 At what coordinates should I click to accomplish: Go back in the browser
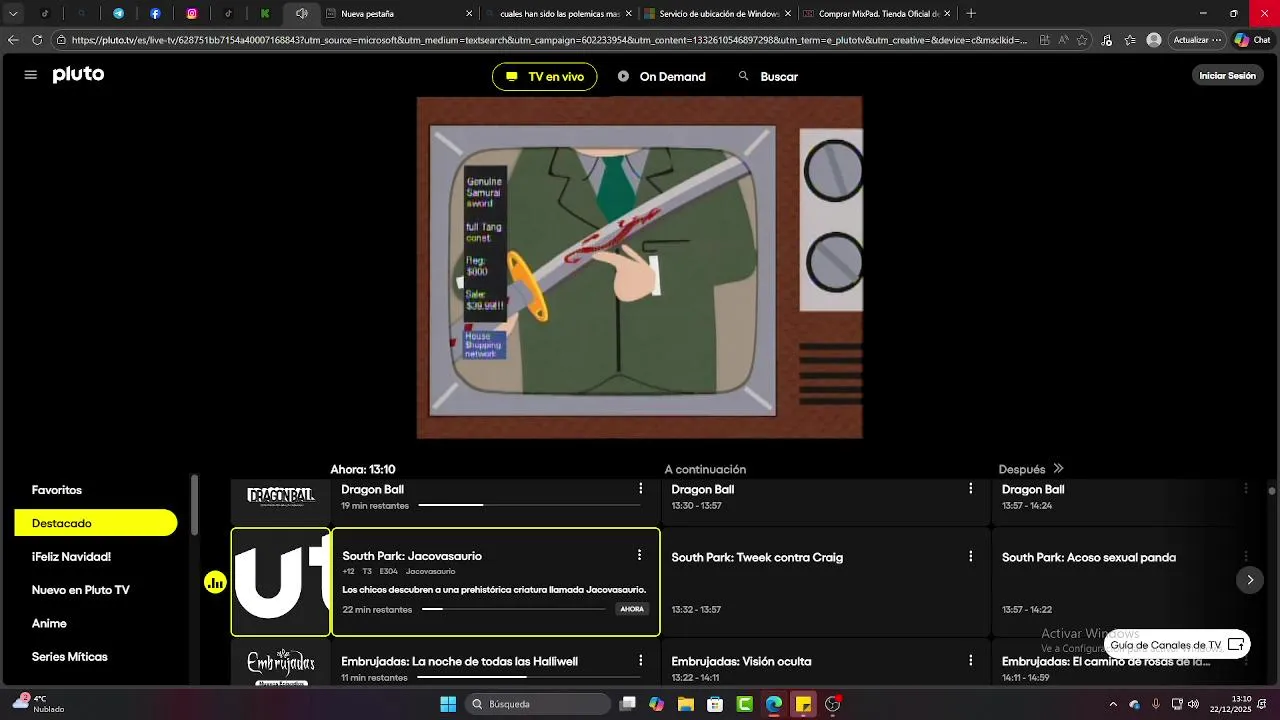coord(13,40)
